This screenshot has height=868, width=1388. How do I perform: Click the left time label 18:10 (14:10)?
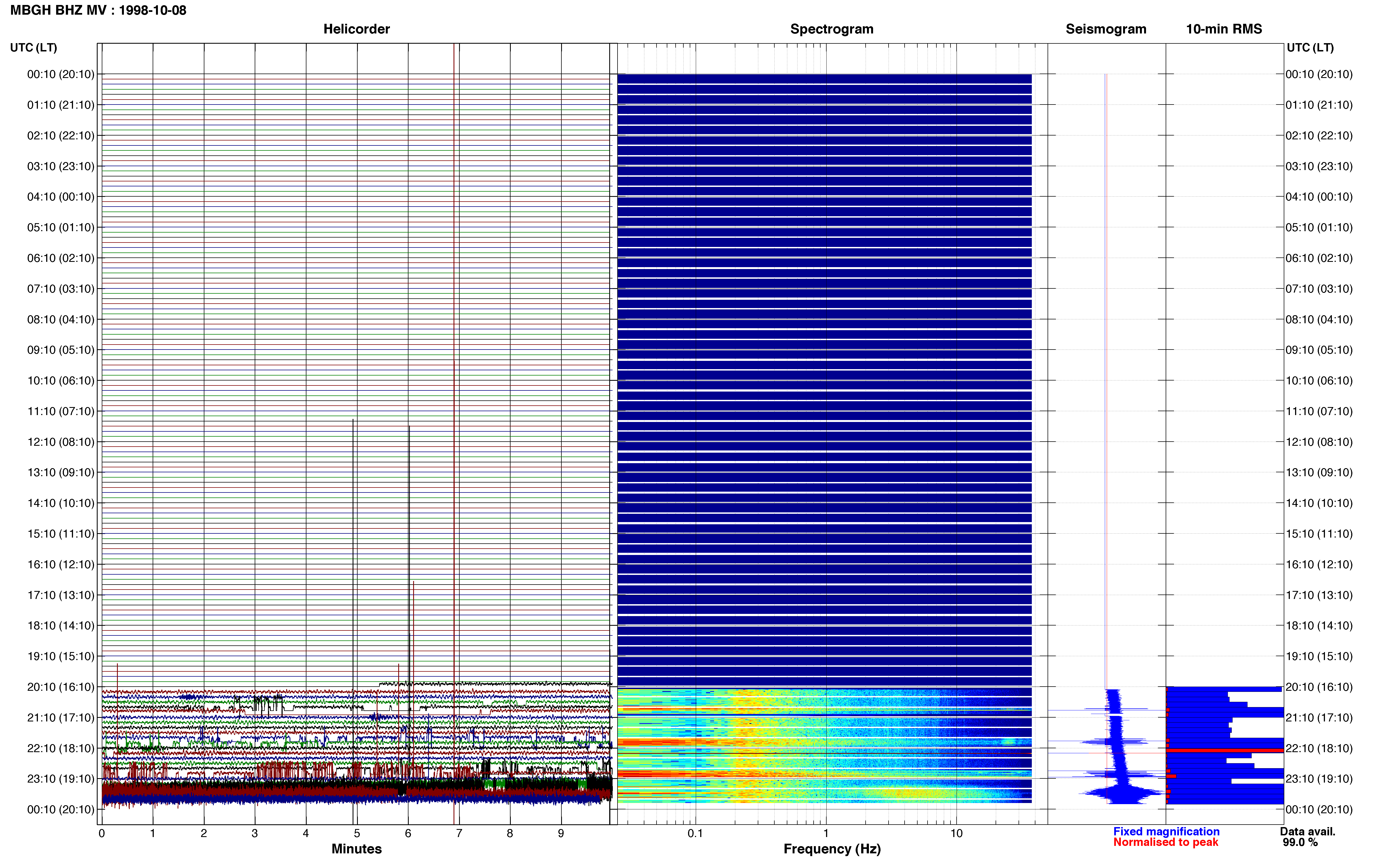click(61, 626)
